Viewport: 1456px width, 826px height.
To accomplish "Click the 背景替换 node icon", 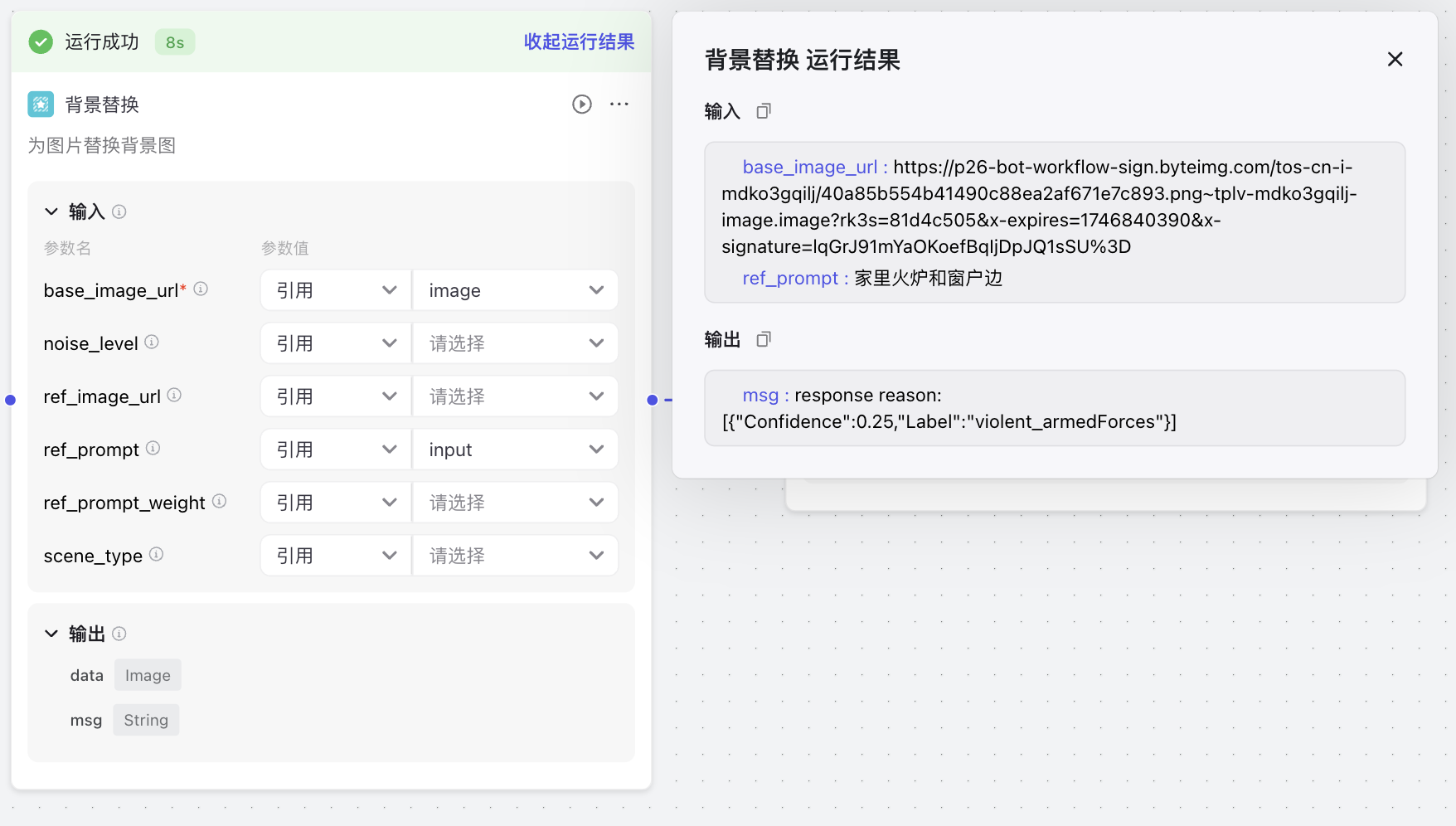I will pyautogui.click(x=41, y=104).
